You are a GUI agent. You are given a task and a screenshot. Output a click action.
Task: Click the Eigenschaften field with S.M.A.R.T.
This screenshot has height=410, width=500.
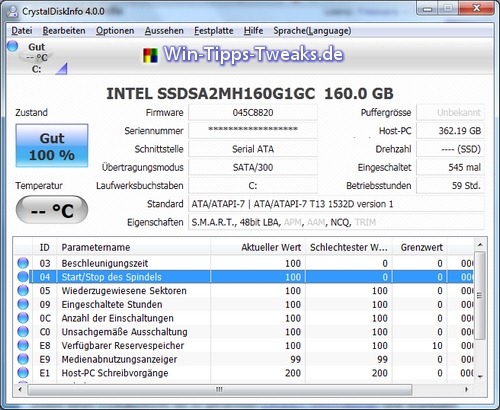coord(336,222)
